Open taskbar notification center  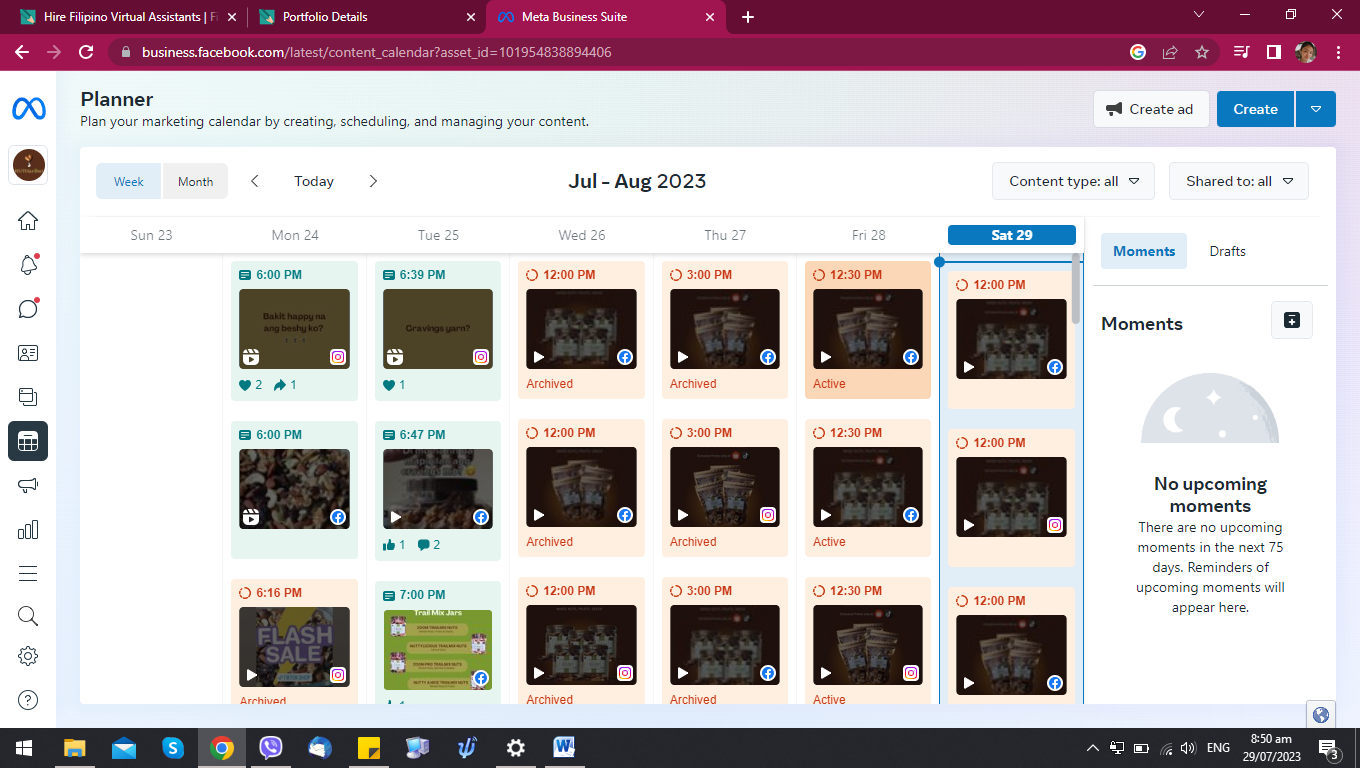[x=1329, y=748]
